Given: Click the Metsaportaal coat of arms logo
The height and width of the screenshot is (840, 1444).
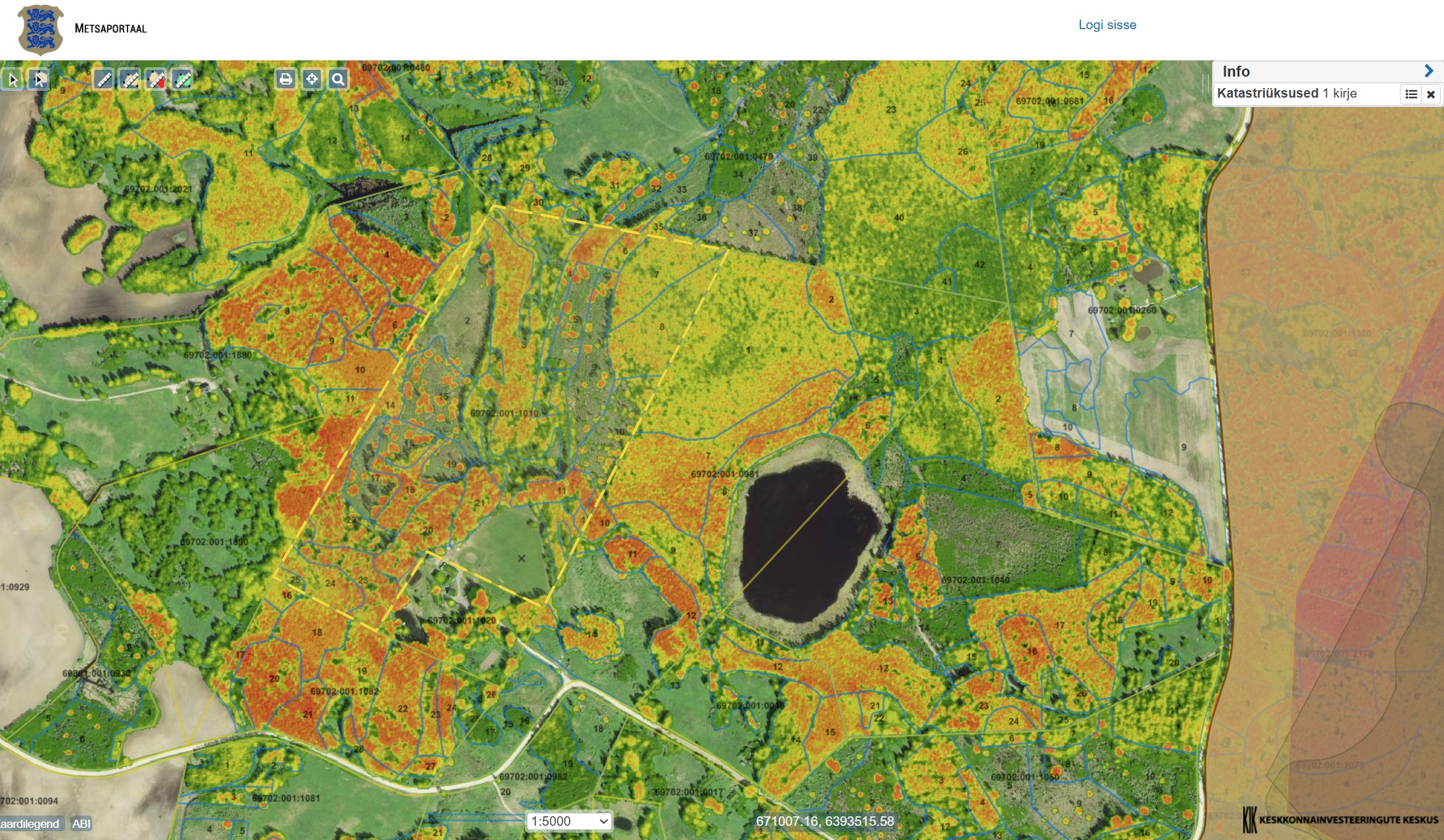Looking at the screenshot, I should pos(40,29).
